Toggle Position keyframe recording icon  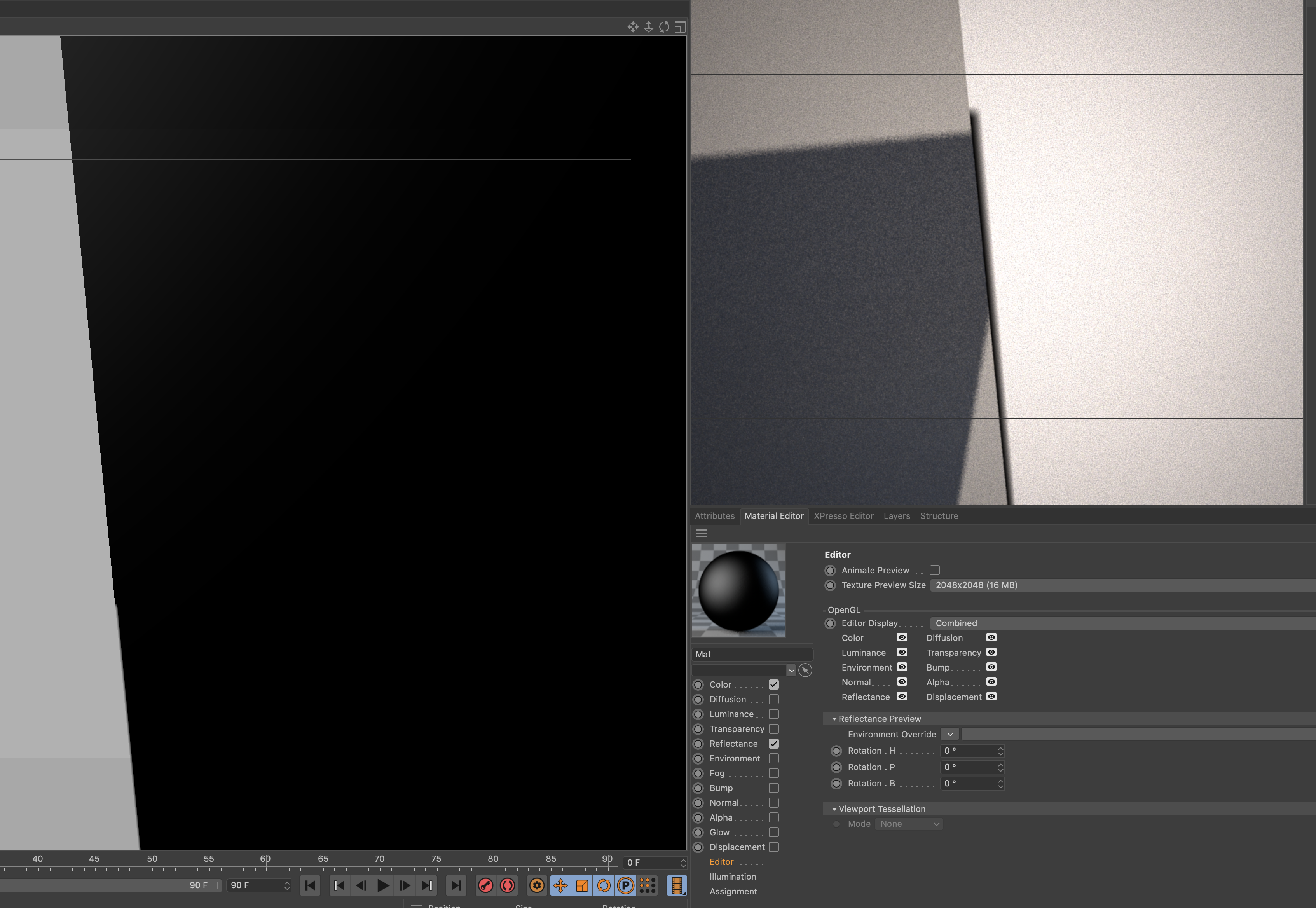[560, 885]
